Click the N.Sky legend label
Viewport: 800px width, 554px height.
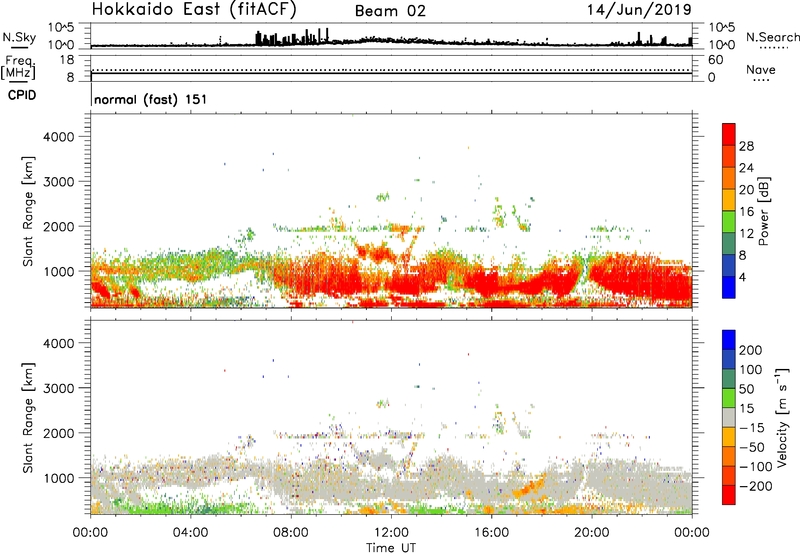click(x=19, y=37)
